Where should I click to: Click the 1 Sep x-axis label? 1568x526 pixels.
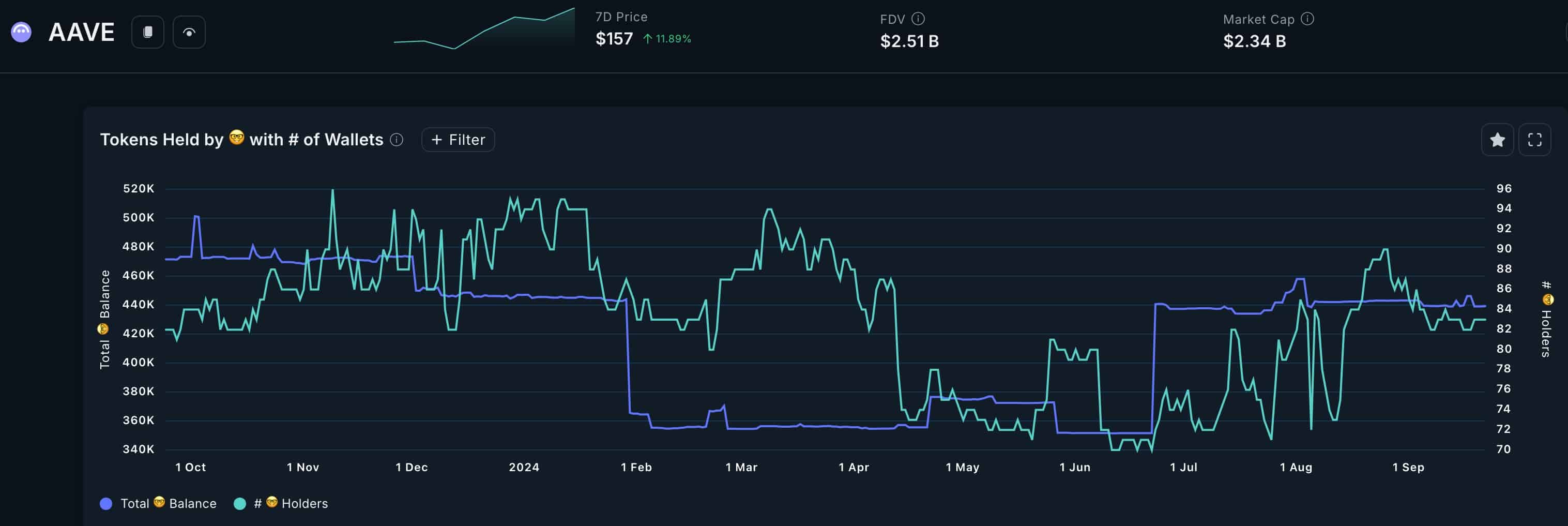(1409, 467)
